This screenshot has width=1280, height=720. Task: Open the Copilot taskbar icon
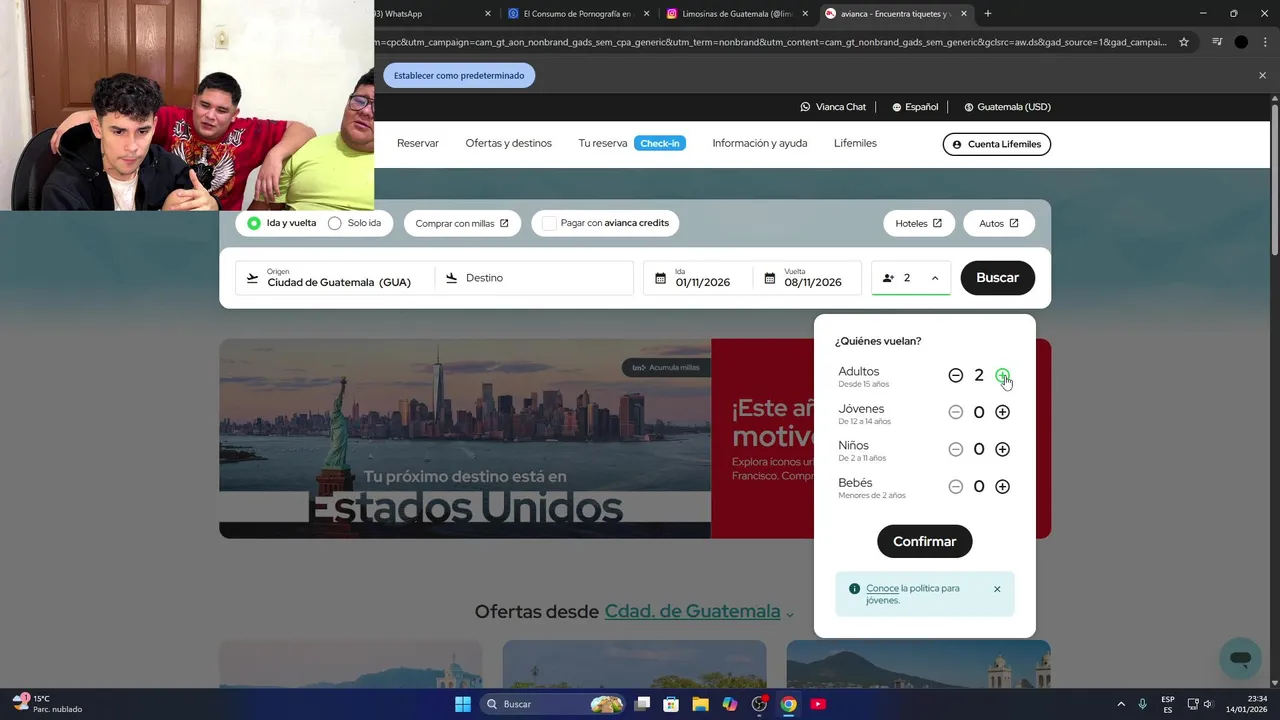click(730, 704)
